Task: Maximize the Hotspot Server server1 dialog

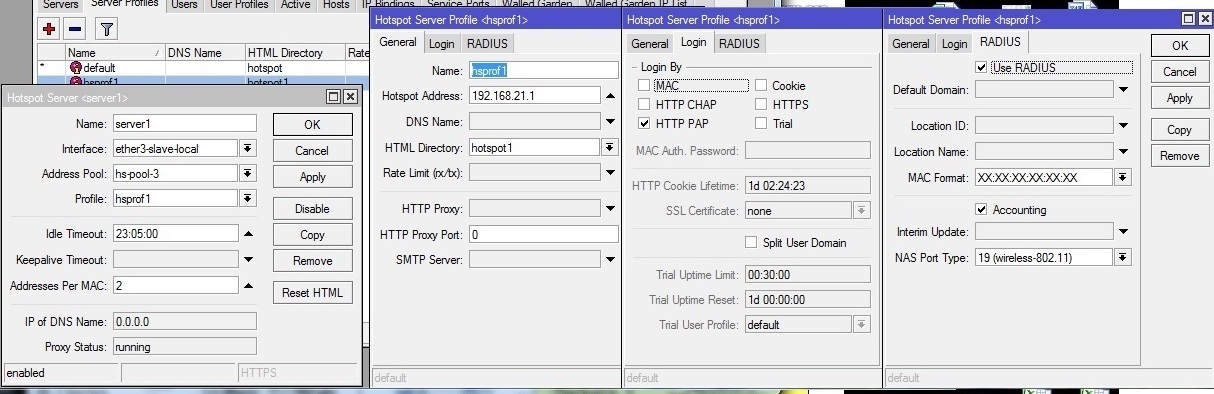Action: click(333, 97)
